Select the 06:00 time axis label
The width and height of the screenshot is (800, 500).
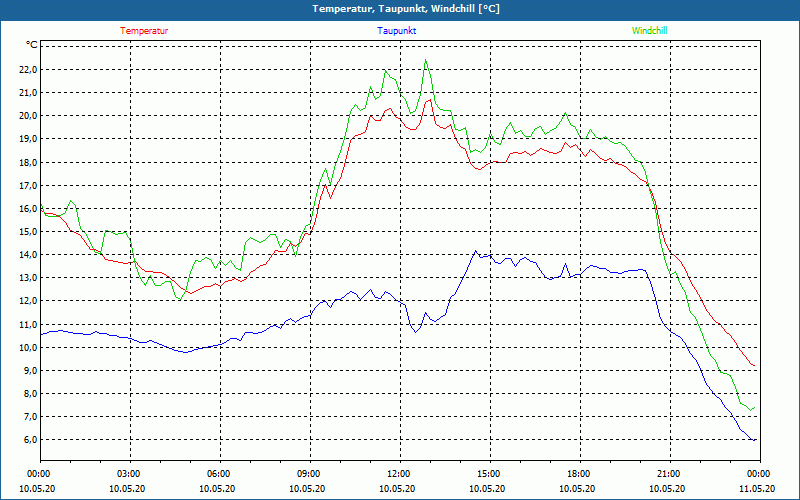219,474
